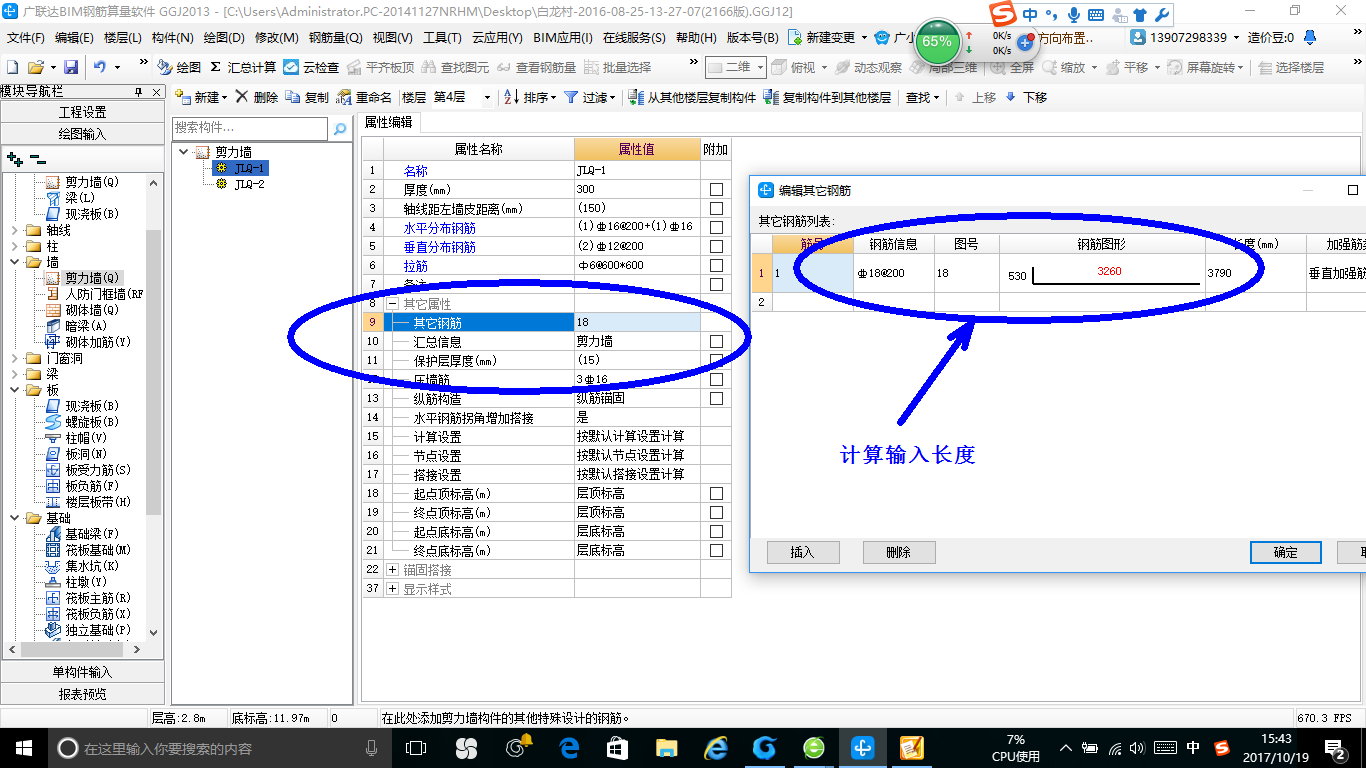Select 筏板基础(M) in the navigator tree
The image size is (1366, 768).
tap(98, 550)
